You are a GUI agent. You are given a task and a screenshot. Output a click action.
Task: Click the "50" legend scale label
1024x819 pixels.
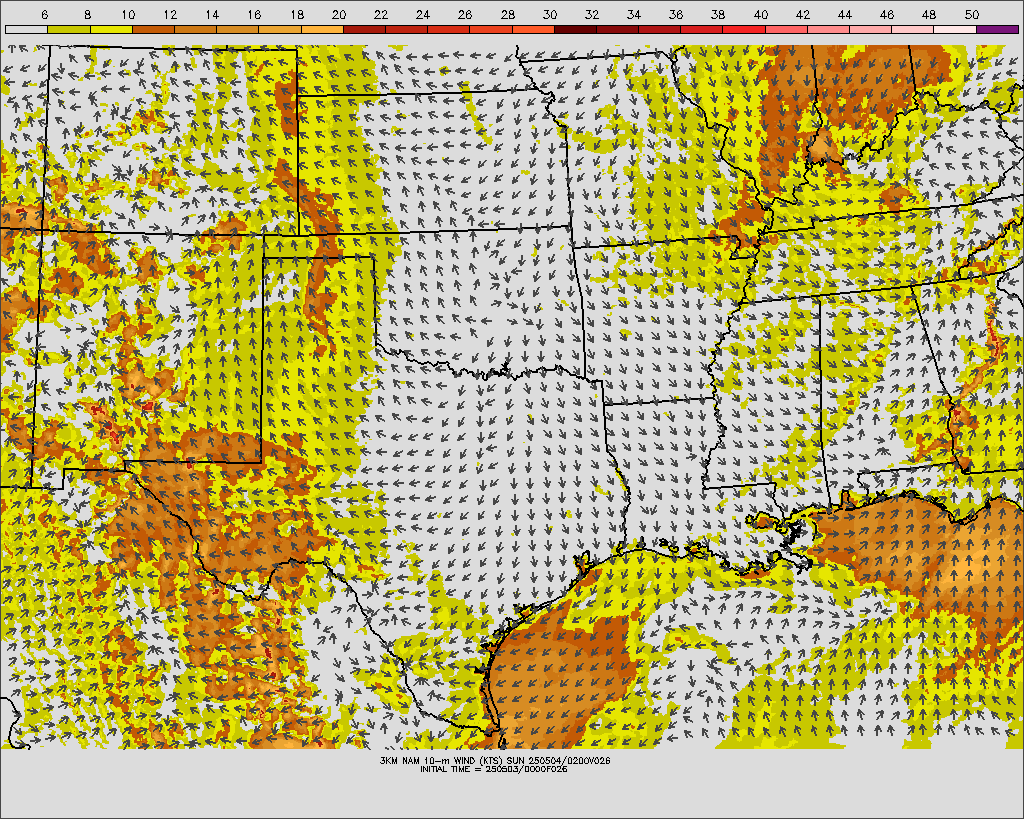[971, 14]
